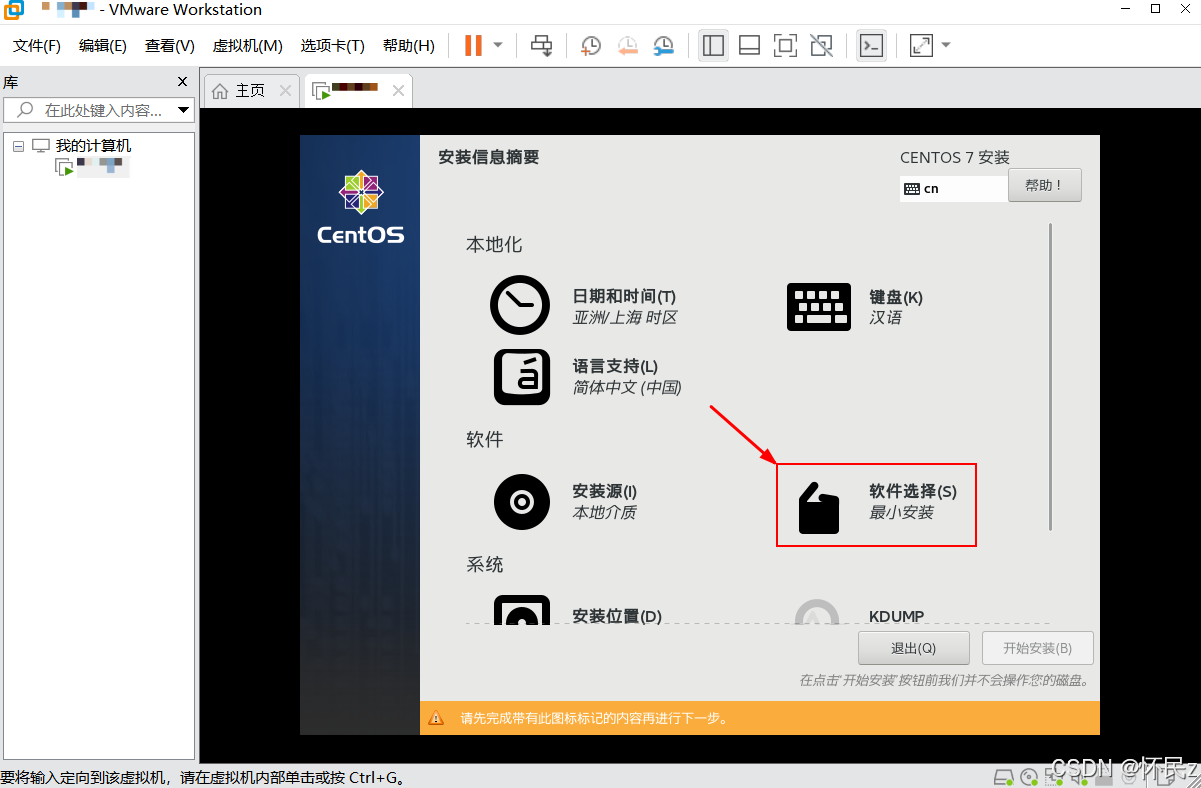This screenshot has height=788, width=1201.
Task: Open the 帮助(H) menu
Action: click(409, 46)
